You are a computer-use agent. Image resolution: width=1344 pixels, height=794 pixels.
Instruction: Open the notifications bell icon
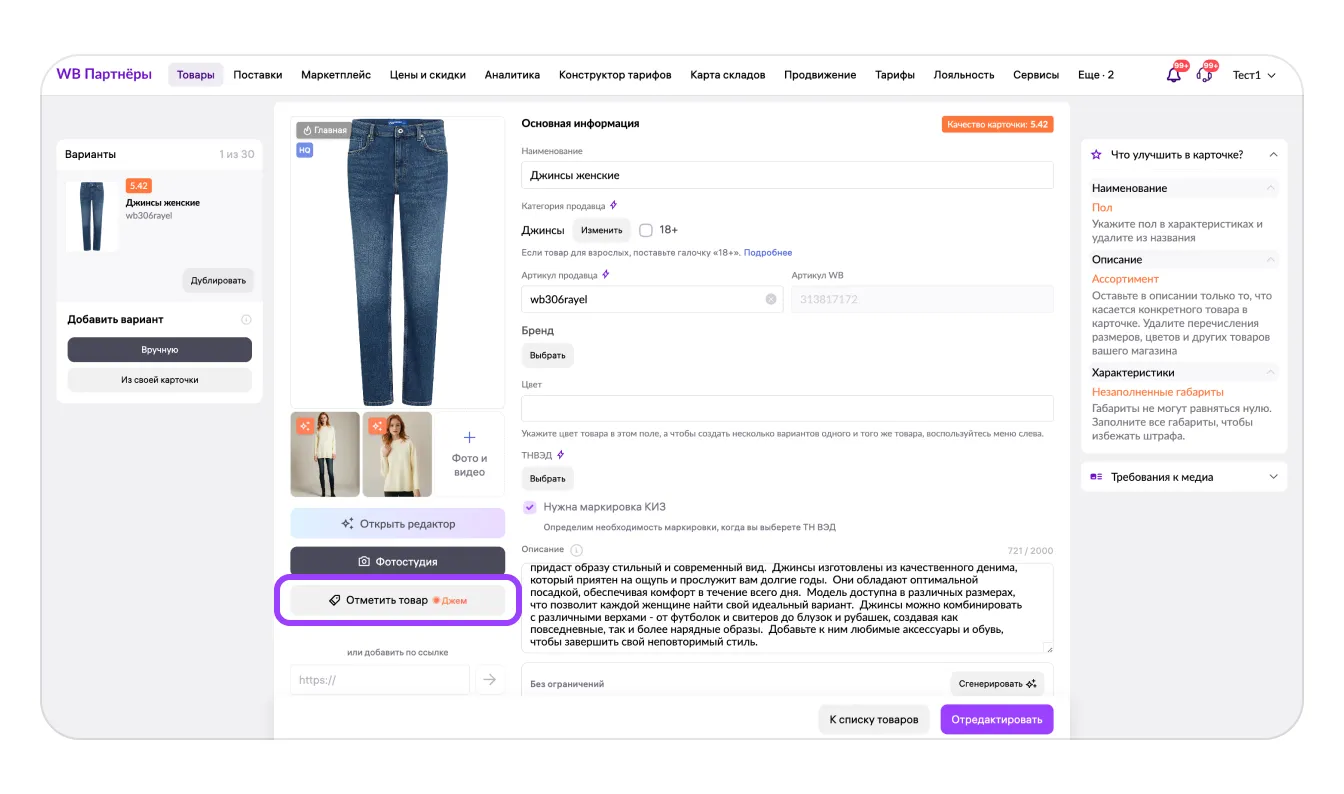coord(1174,75)
